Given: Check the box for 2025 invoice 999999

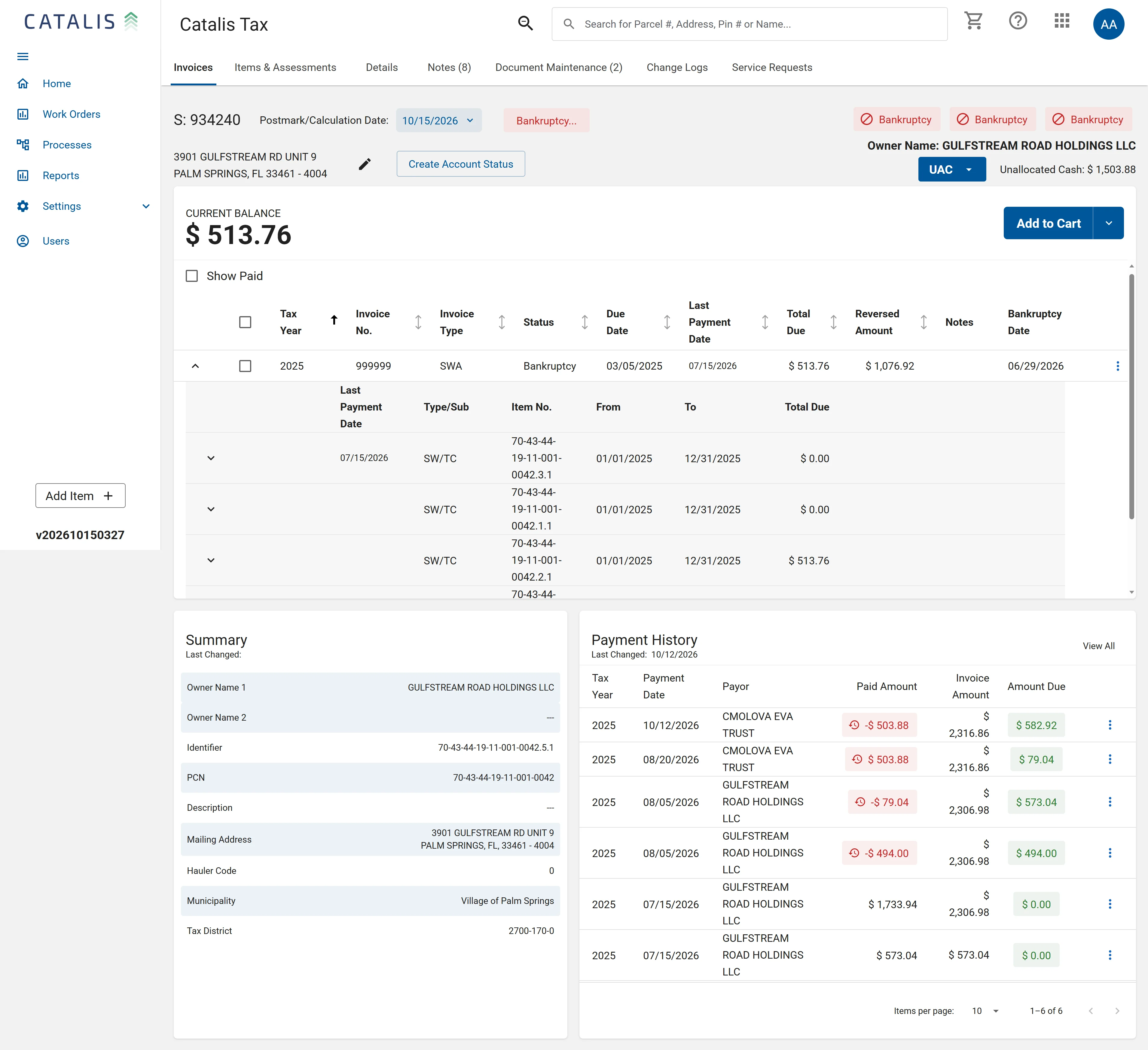Looking at the screenshot, I should tap(246, 366).
